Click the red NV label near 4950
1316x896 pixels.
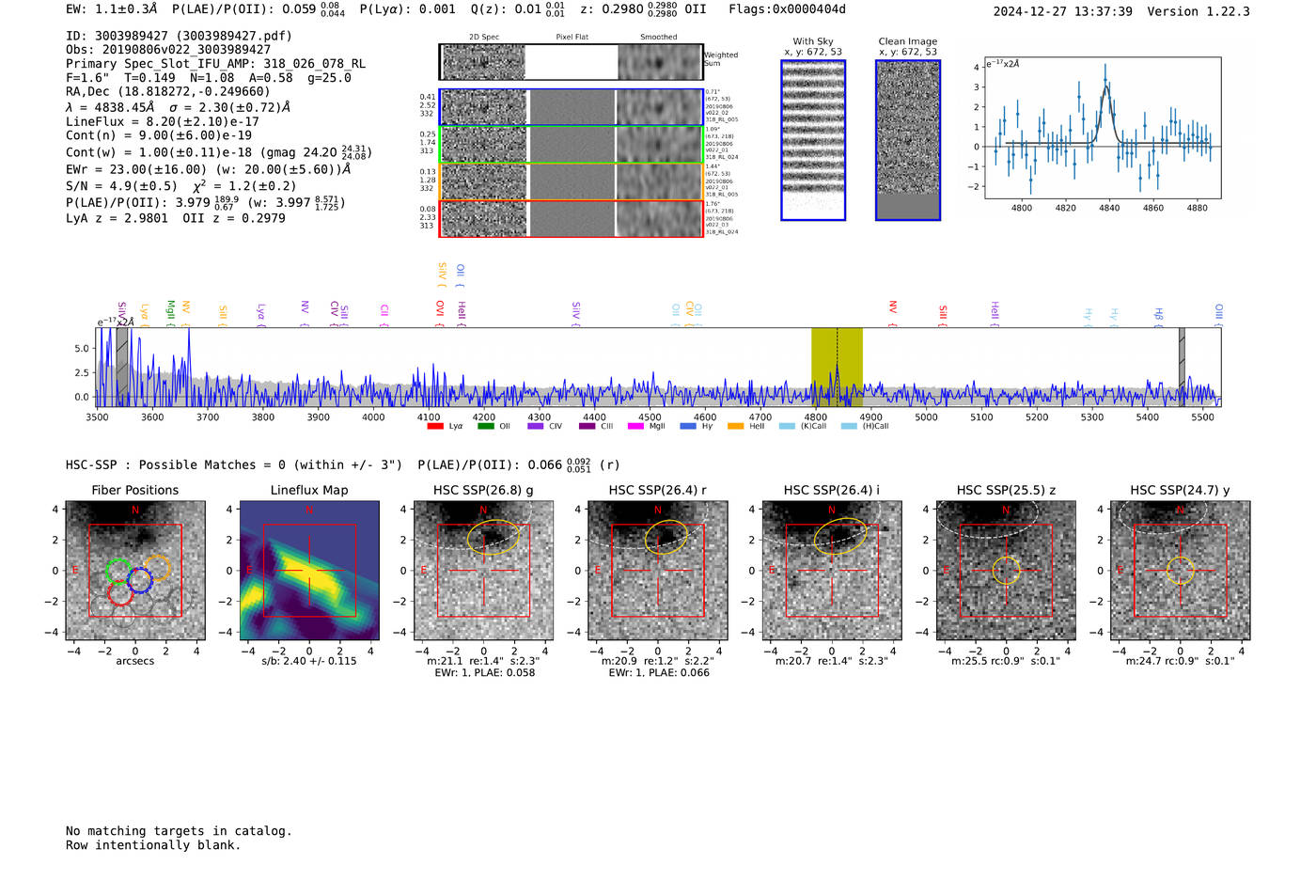(x=893, y=313)
